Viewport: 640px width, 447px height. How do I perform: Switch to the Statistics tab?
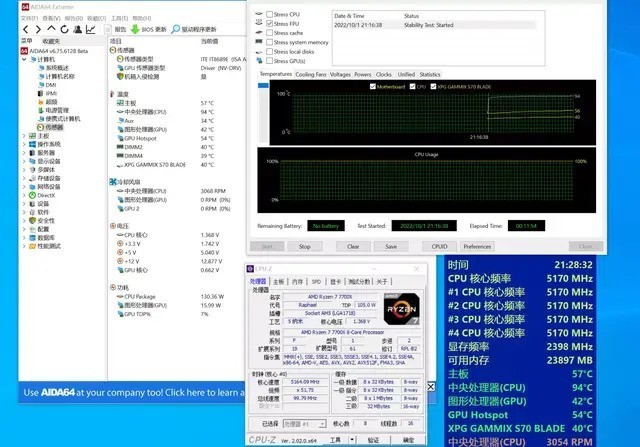[x=430, y=74]
